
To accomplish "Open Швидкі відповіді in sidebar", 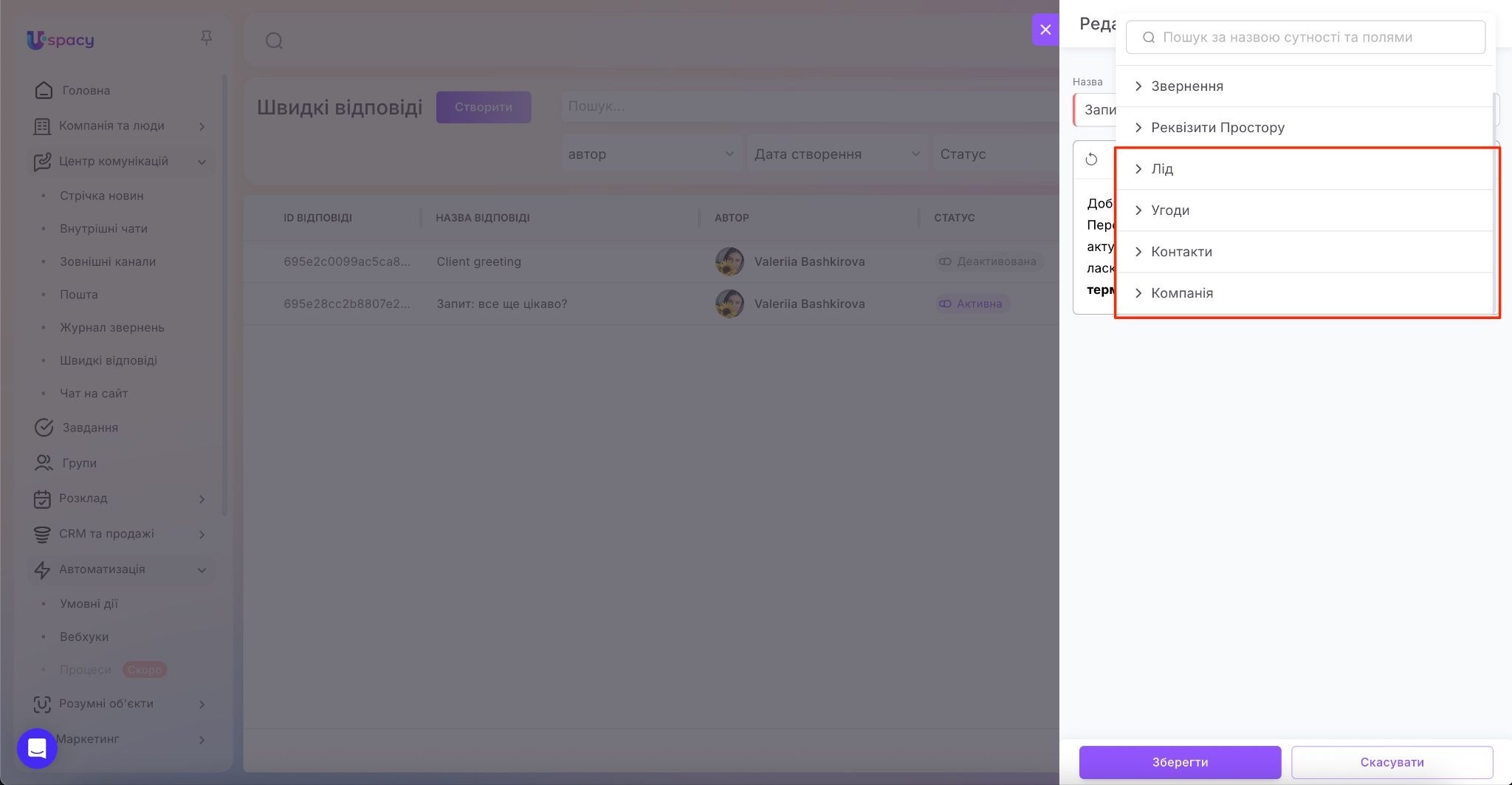I will 109,360.
